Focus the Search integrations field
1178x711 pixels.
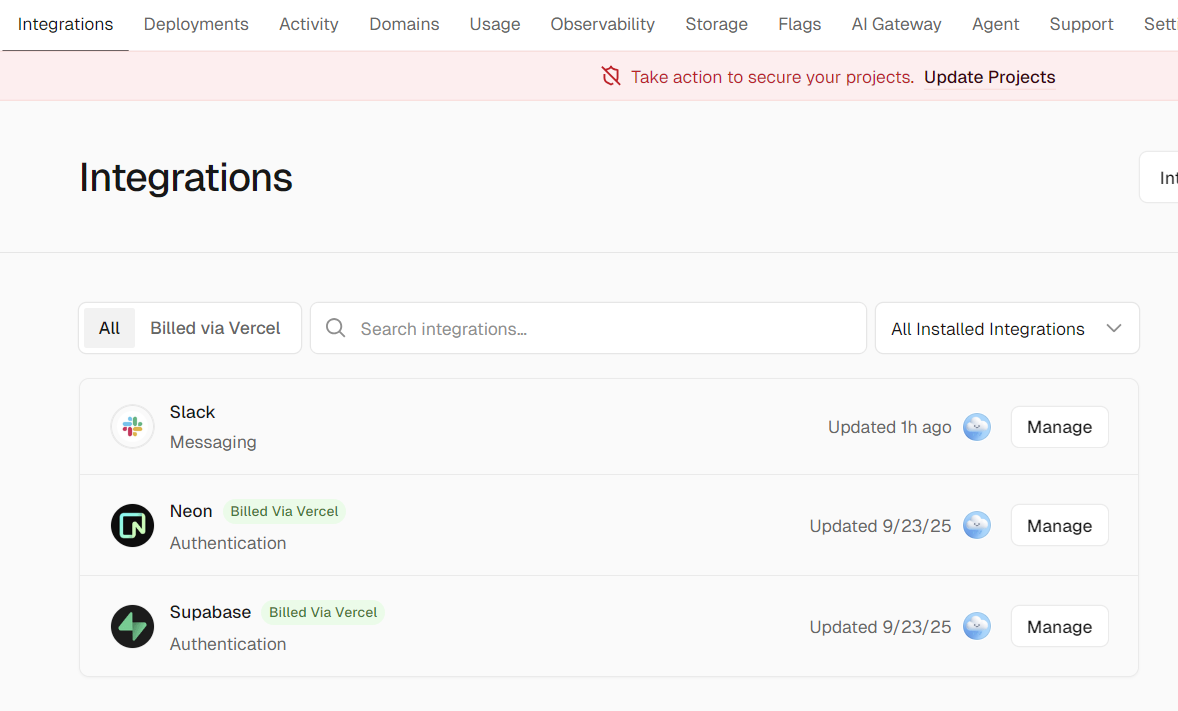pos(588,328)
